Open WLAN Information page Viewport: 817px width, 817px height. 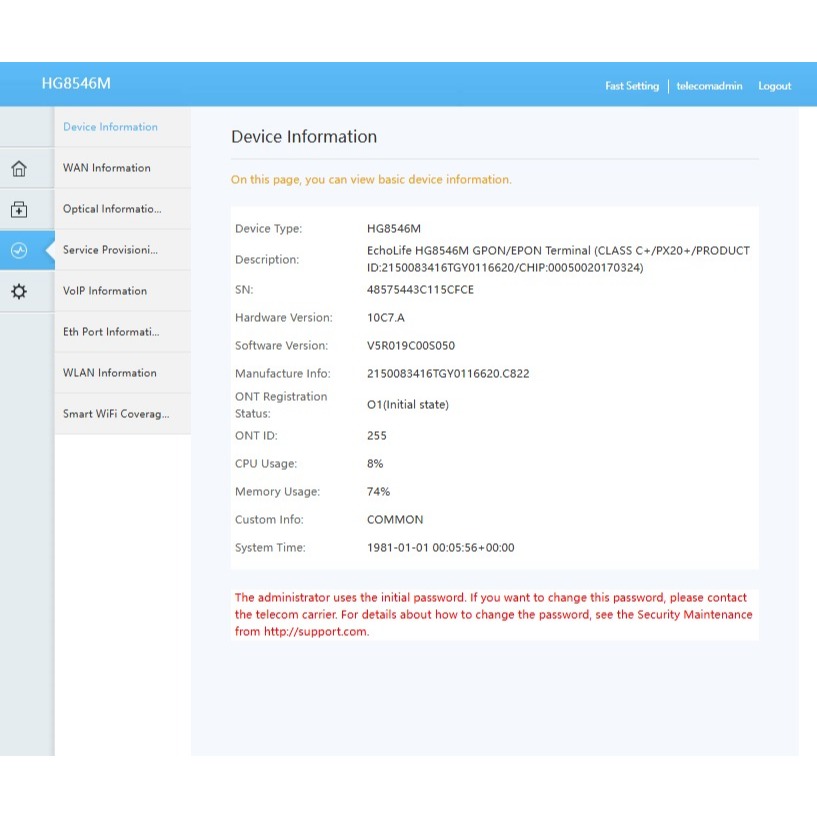coord(110,373)
